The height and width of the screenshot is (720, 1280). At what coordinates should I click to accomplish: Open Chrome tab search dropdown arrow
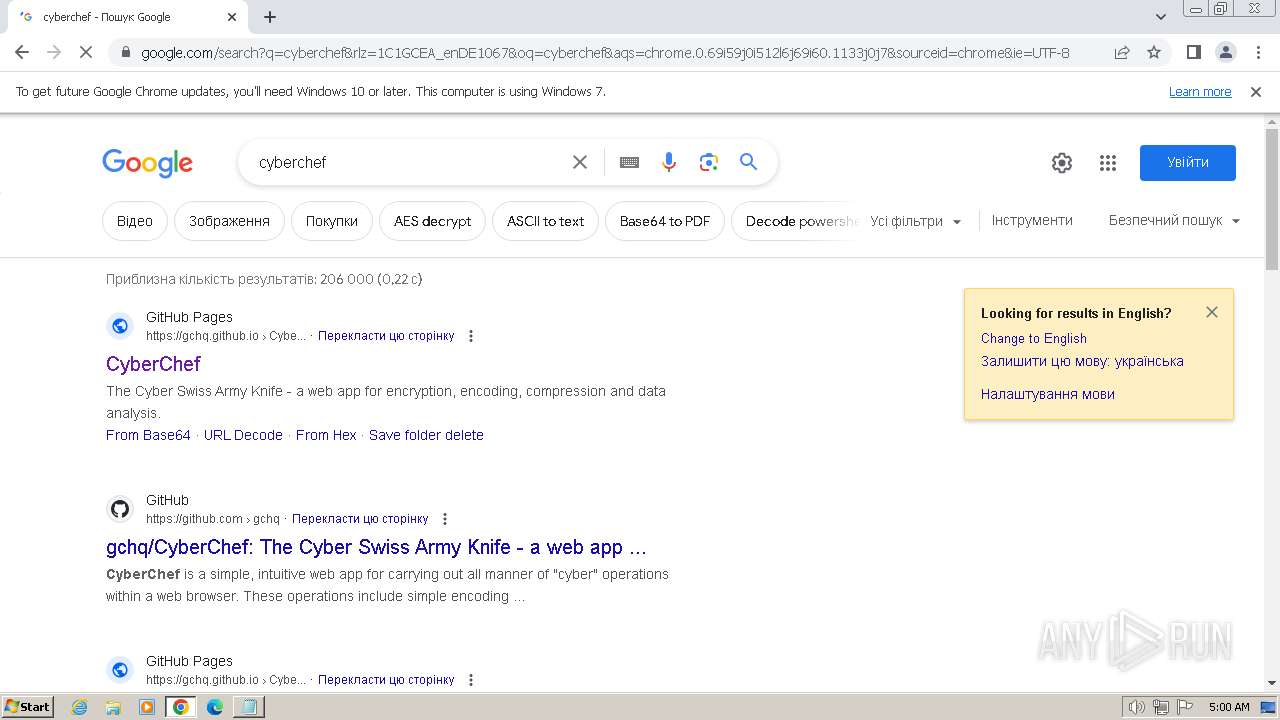[1161, 17]
